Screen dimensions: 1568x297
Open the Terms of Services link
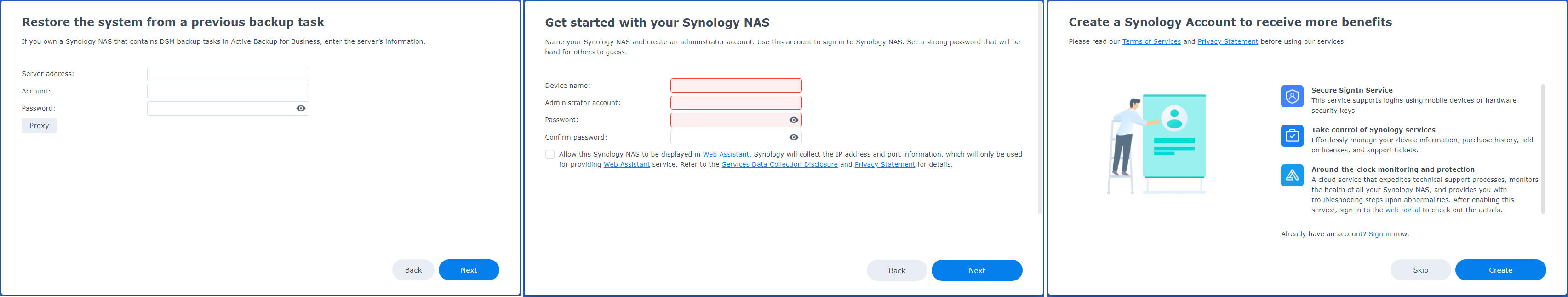1151,41
